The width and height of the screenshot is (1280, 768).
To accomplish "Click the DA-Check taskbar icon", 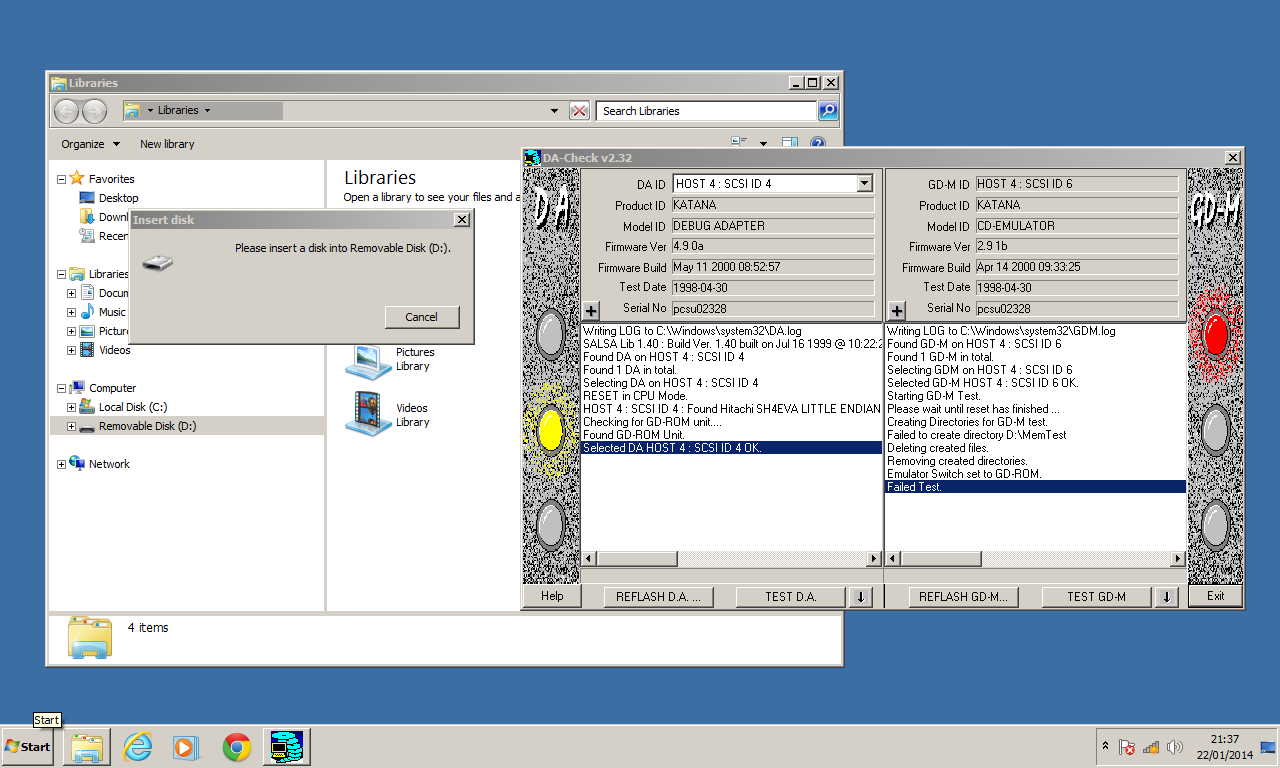I will coord(287,747).
